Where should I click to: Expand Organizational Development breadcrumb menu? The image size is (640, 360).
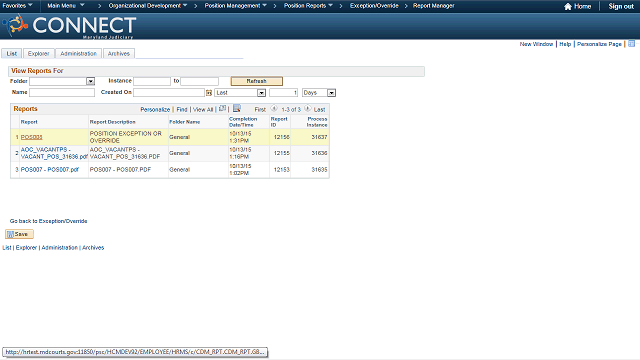coord(148,6)
